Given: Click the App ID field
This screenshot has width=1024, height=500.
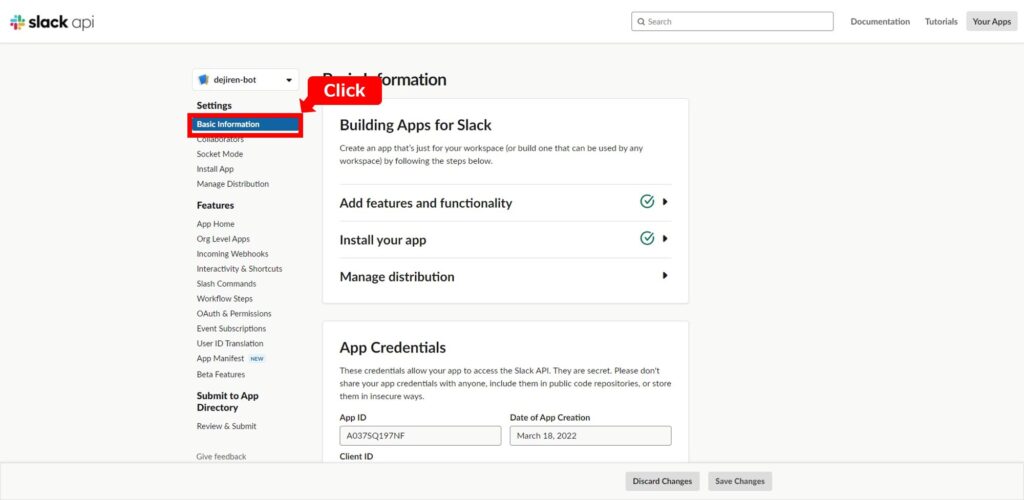Looking at the screenshot, I should [420, 436].
